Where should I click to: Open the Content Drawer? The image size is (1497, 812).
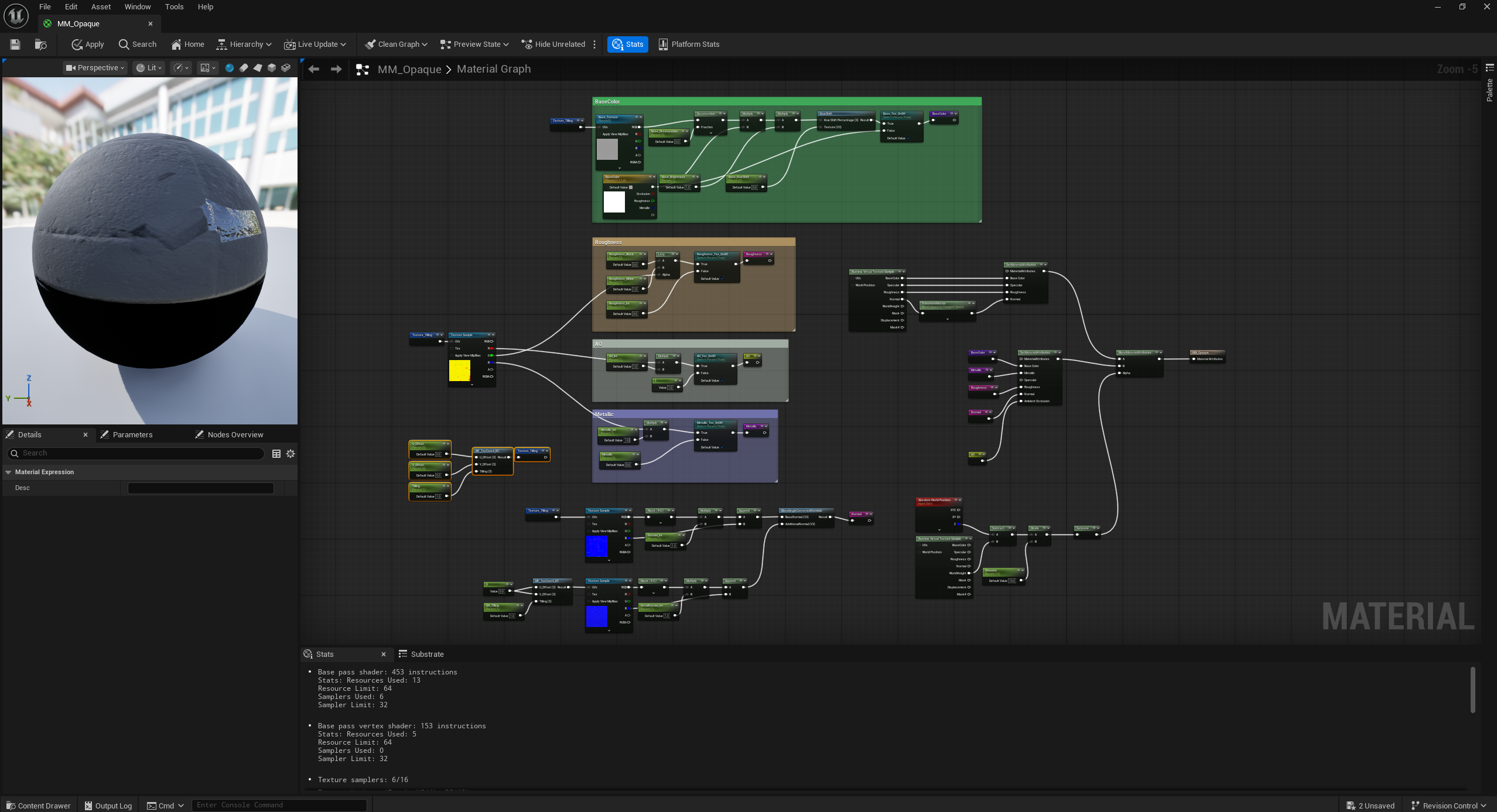point(39,806)
